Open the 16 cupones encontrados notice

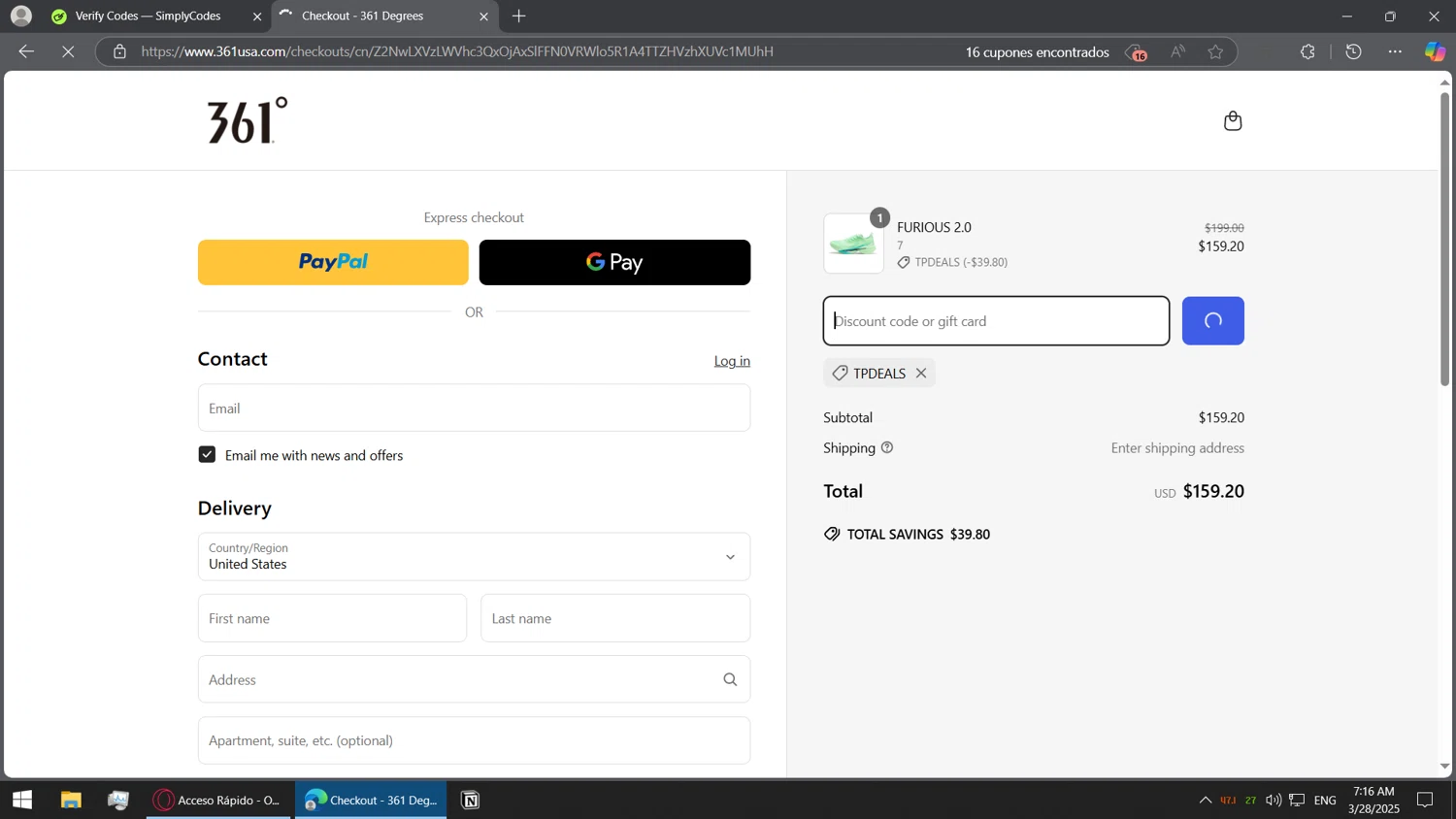pos(1037,52)
